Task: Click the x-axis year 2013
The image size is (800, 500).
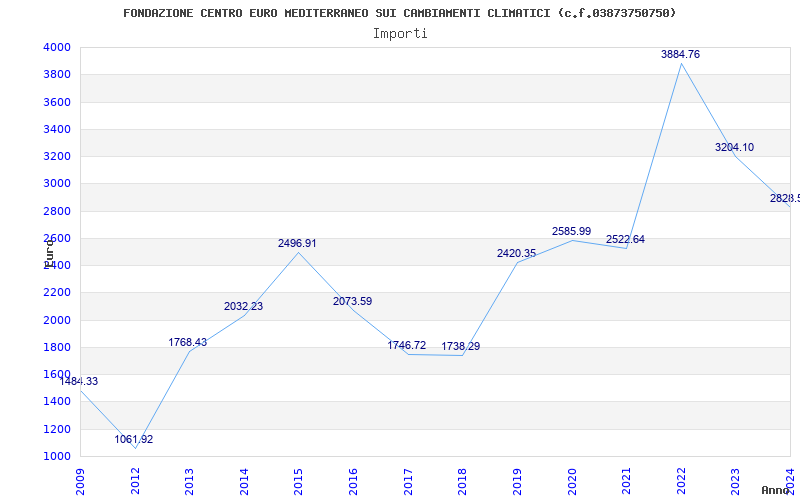Action: [x=189, y=481]
